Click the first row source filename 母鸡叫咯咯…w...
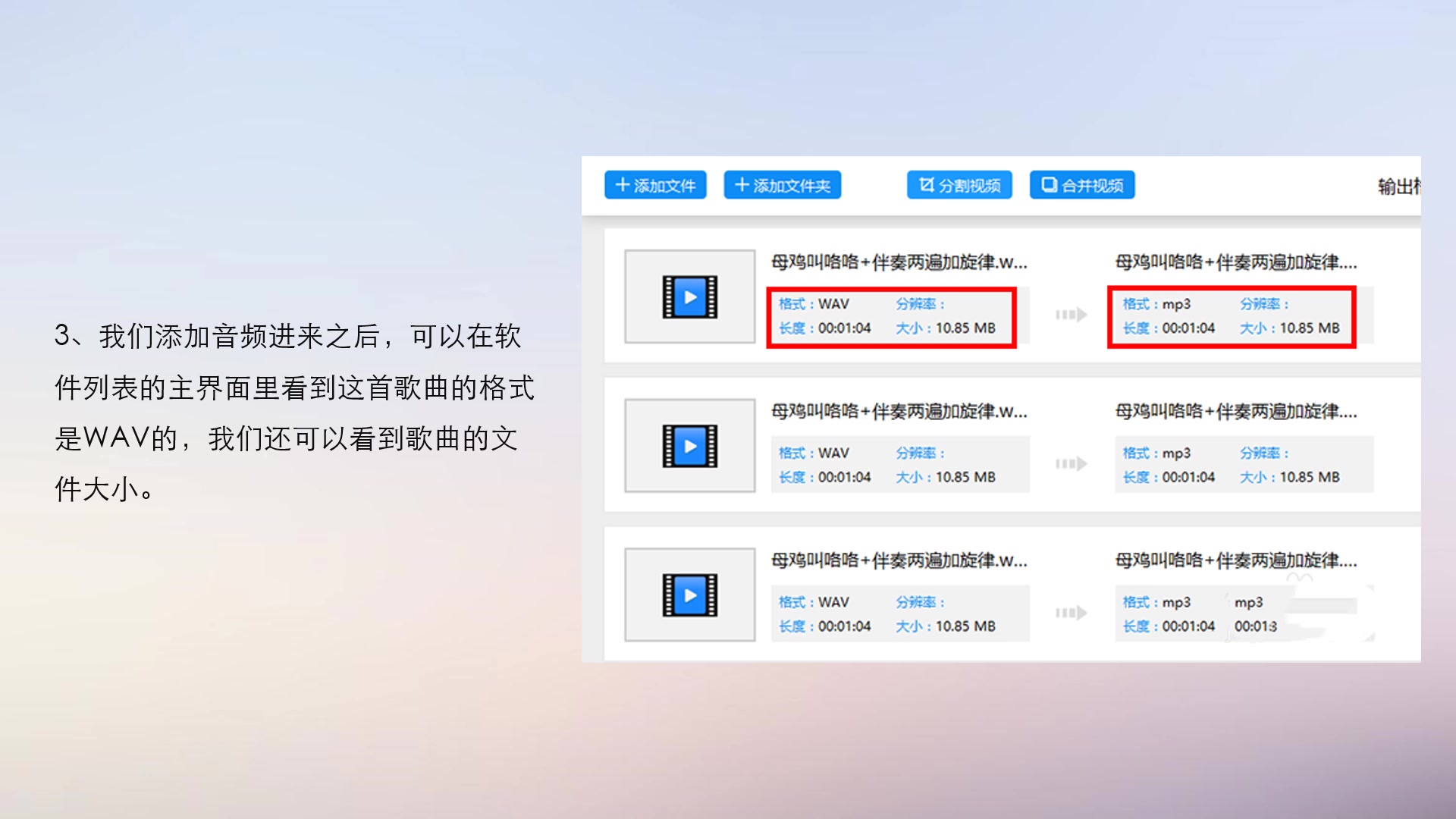 (899, 262)
